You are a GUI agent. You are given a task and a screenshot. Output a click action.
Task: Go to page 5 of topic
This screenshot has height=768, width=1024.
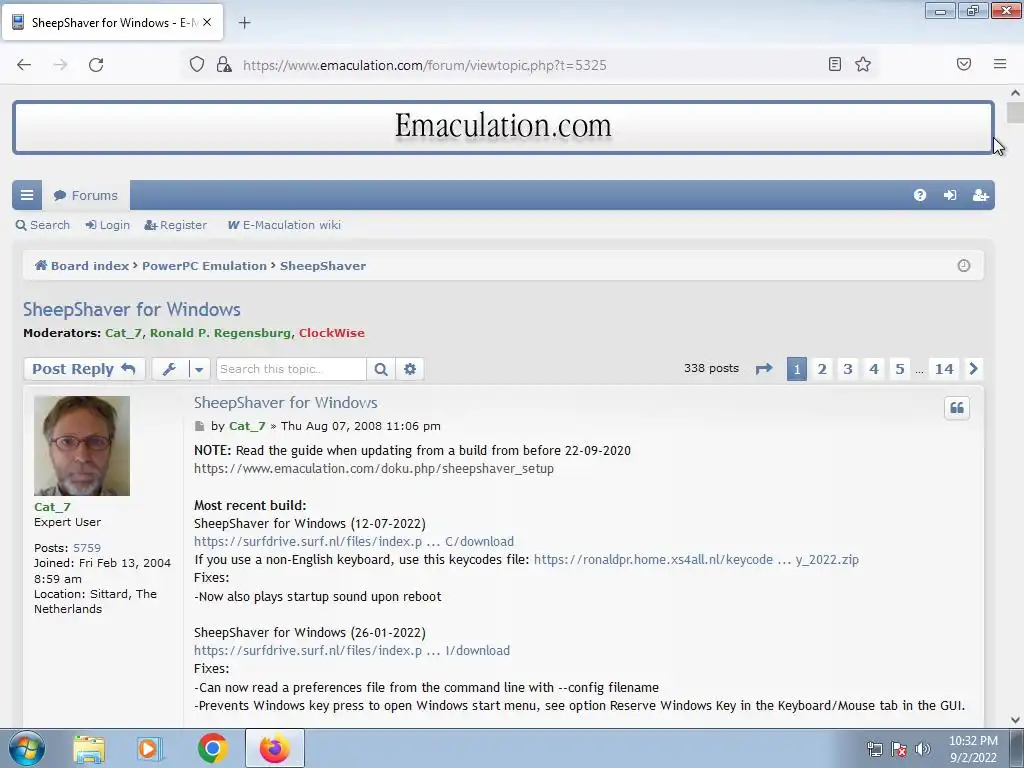899,369
